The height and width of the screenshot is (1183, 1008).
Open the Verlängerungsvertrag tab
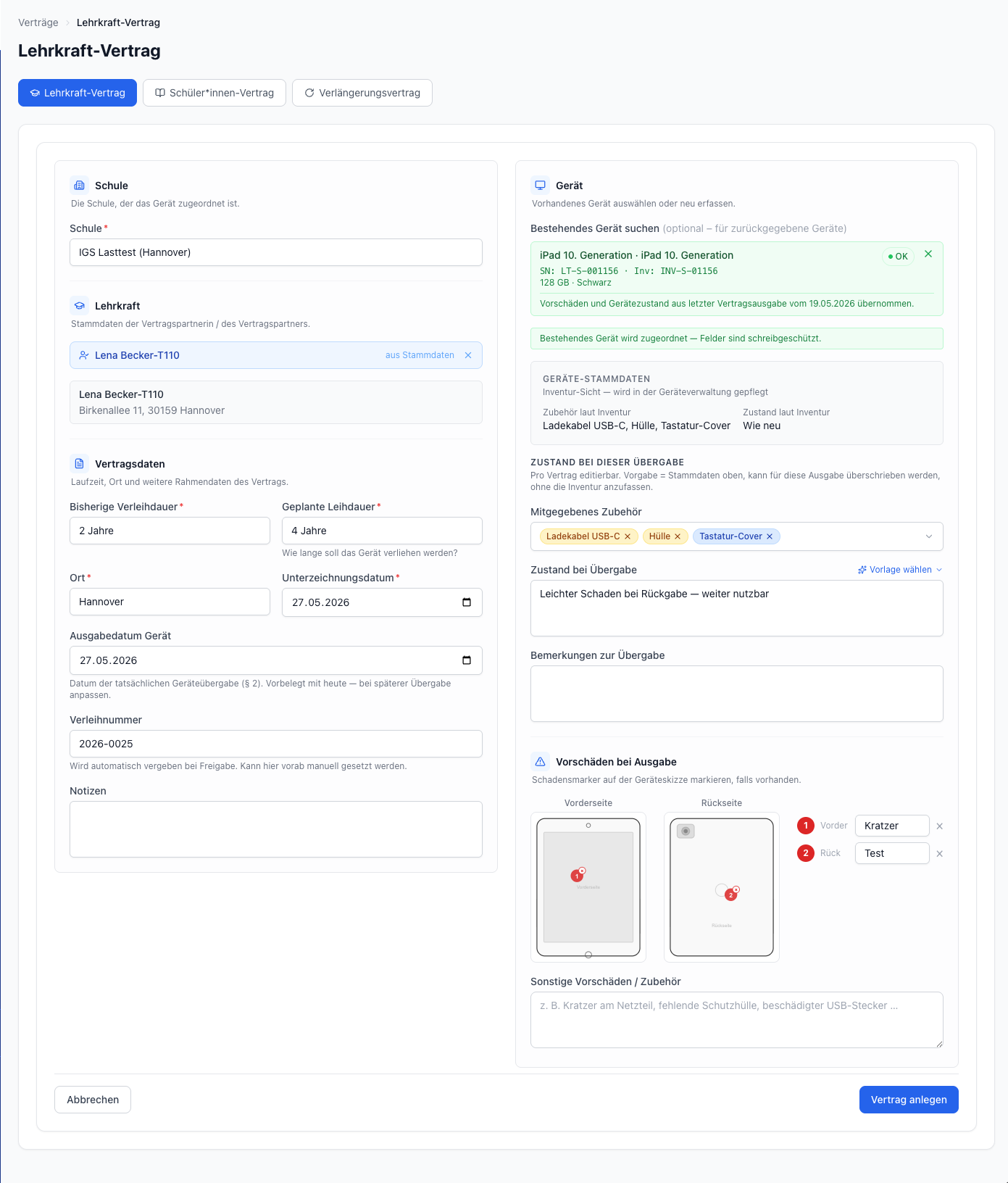[362, 93]
